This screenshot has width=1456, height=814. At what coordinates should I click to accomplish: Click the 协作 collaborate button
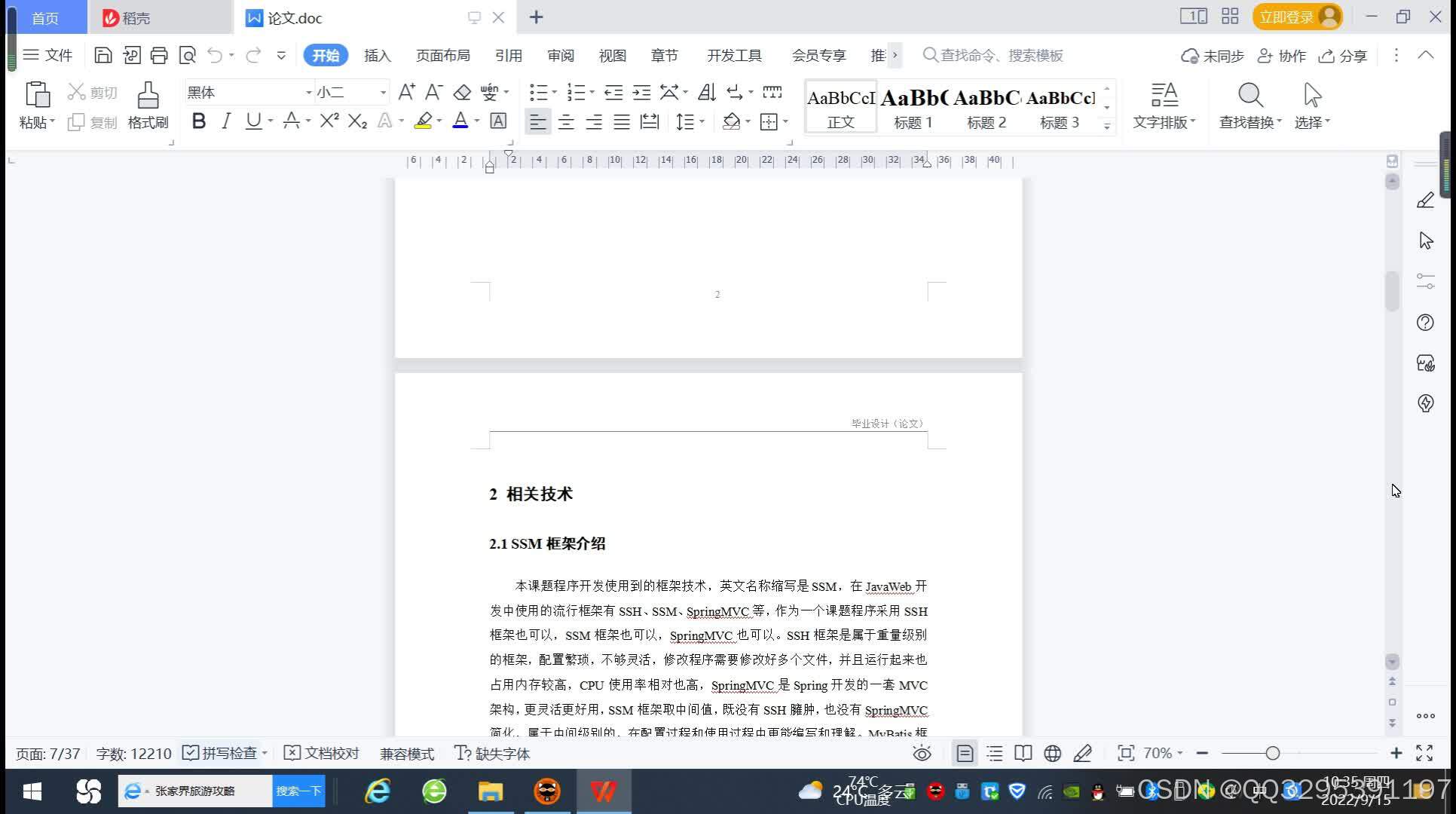[x=1282, y=56]
